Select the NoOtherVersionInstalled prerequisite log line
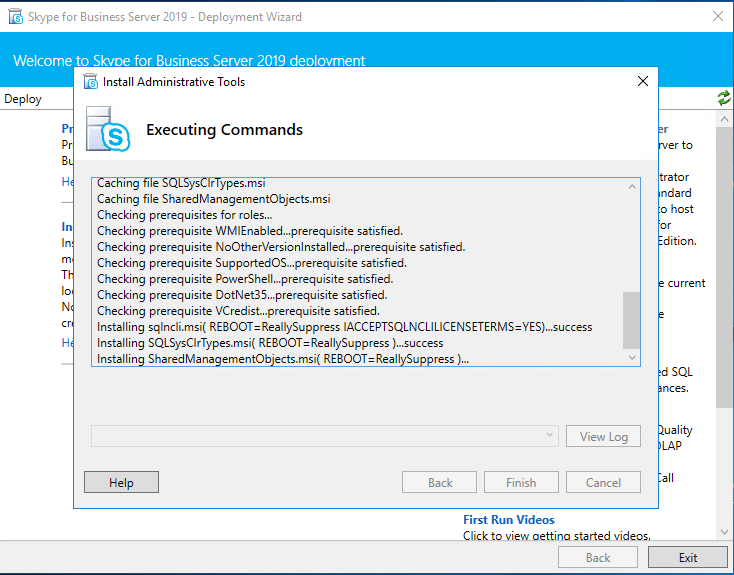The width and height of the screenshot is (734, 575). coord(281,247)
